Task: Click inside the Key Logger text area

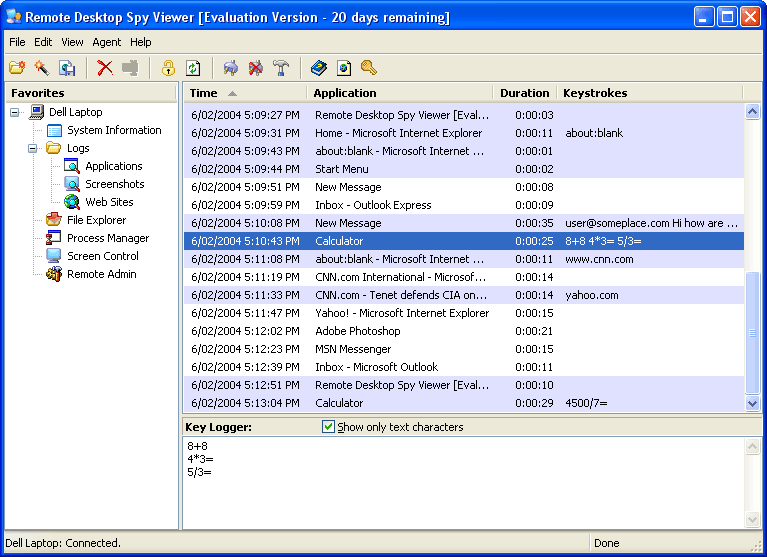Action: (464, 483)
